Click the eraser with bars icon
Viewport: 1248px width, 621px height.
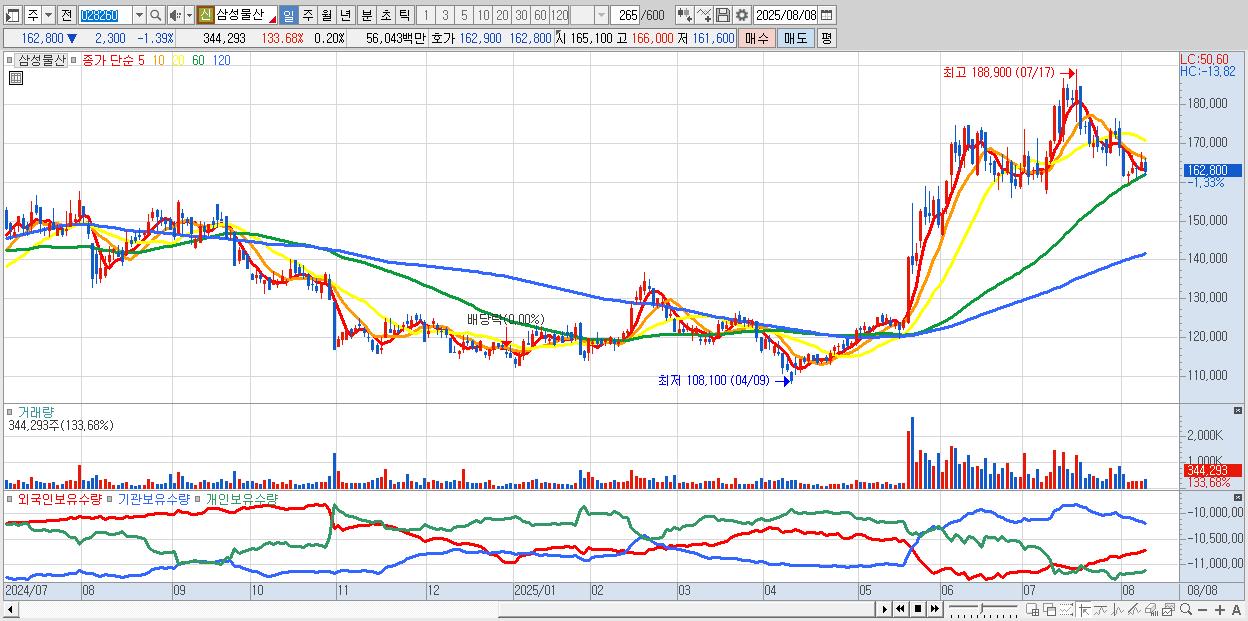point(1151,610)
